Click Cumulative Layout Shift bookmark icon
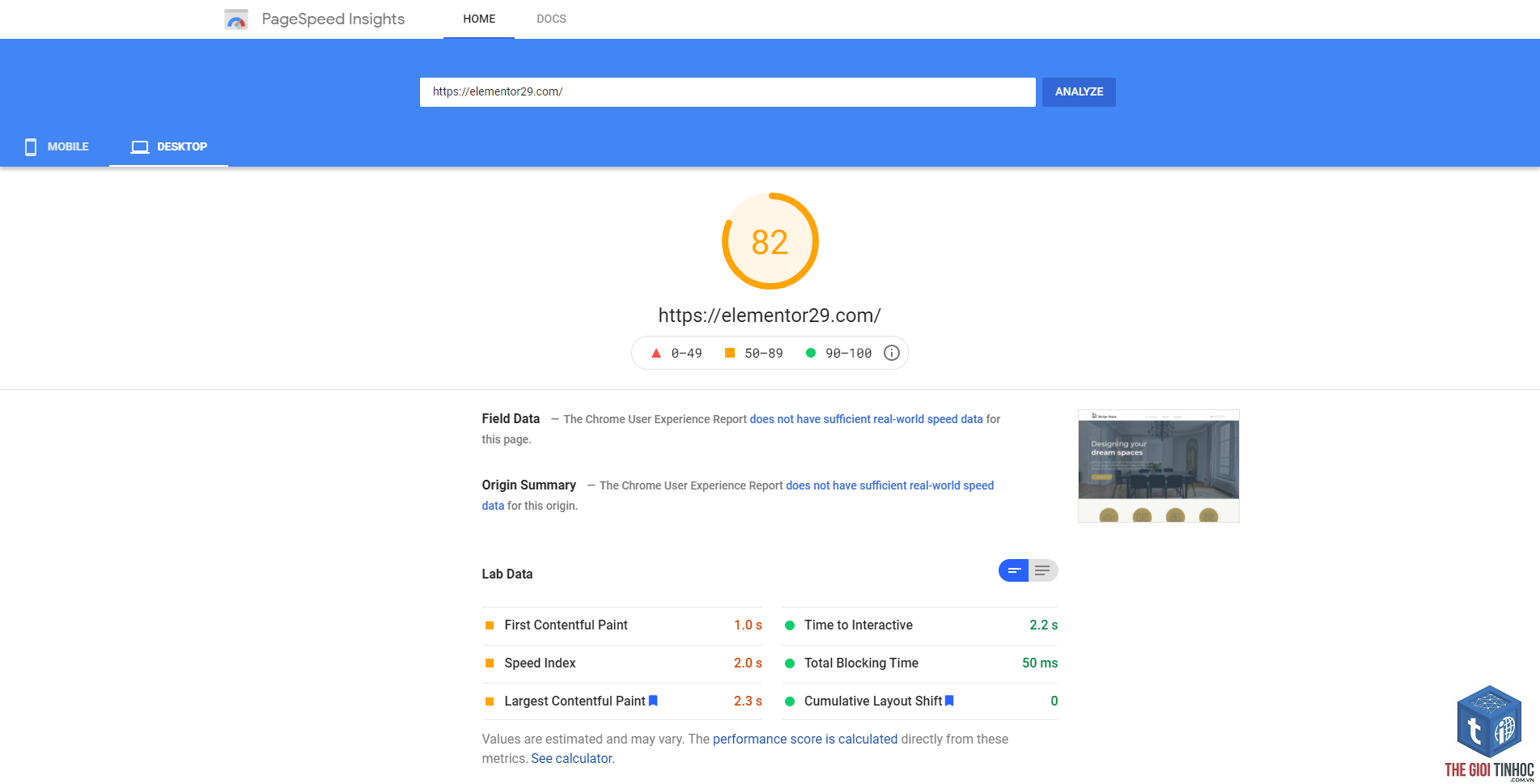Viewport: 1540px width, 784px height. coord(949,701)
